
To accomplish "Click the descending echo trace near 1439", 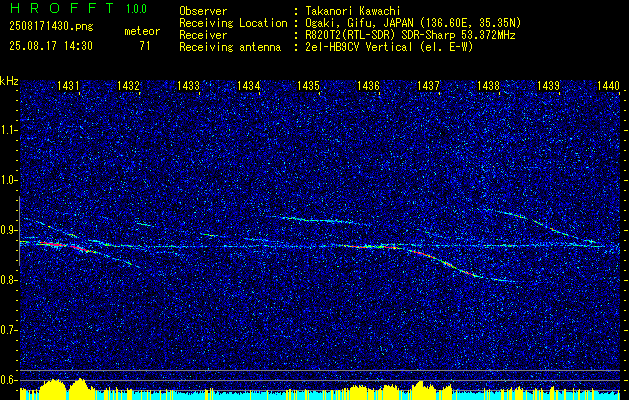I will click(542, 226).
